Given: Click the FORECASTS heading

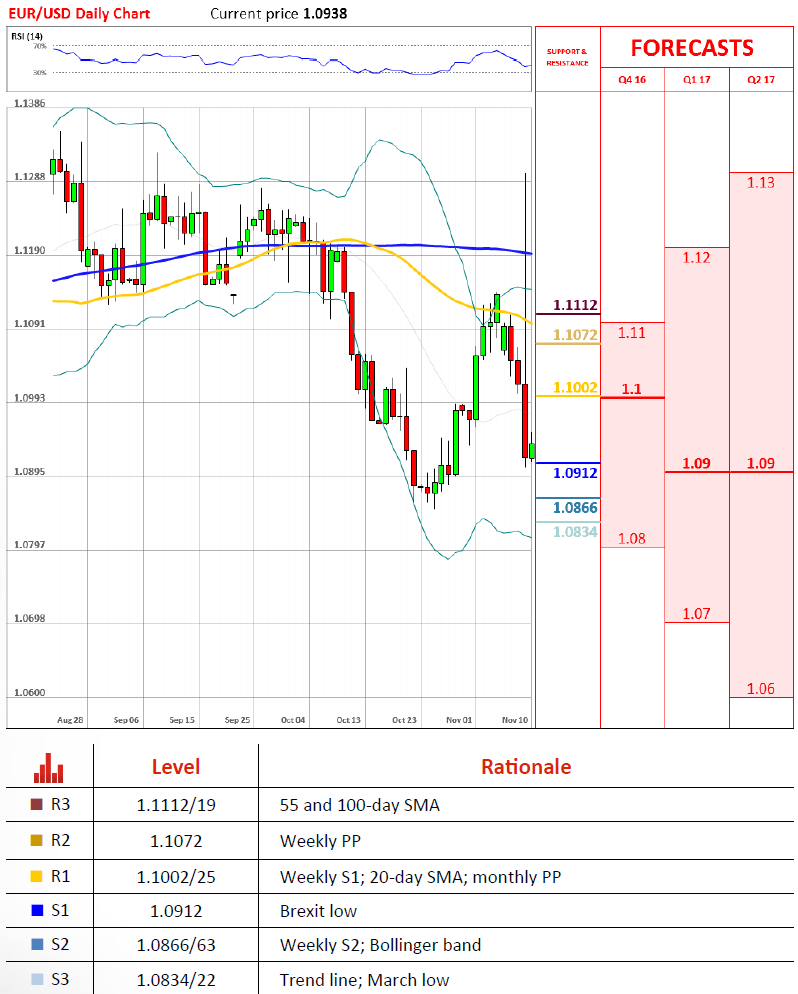Looking at the screenshot, I should click(x=692, y=48).
